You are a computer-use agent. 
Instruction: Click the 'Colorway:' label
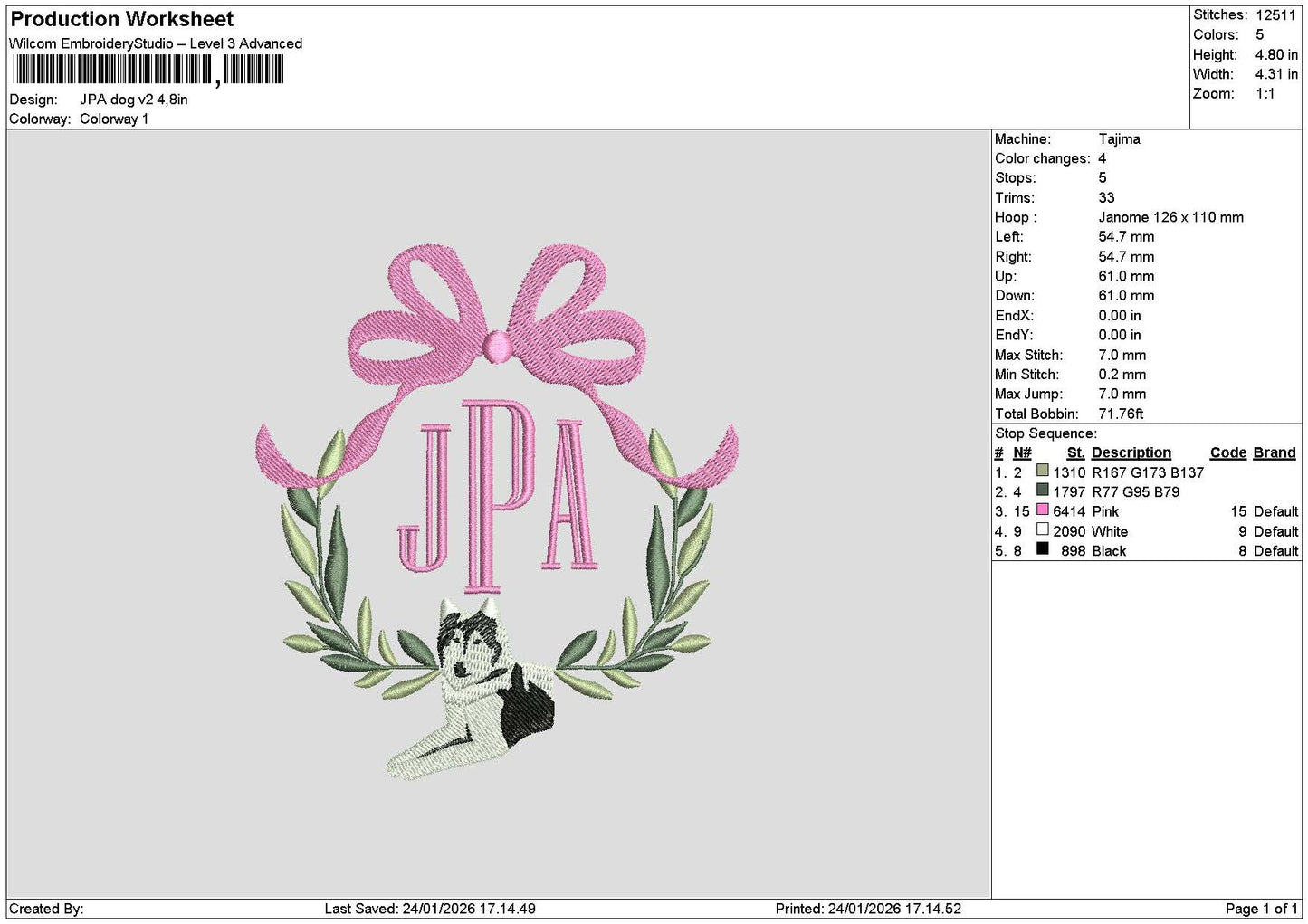click(40, 119)
